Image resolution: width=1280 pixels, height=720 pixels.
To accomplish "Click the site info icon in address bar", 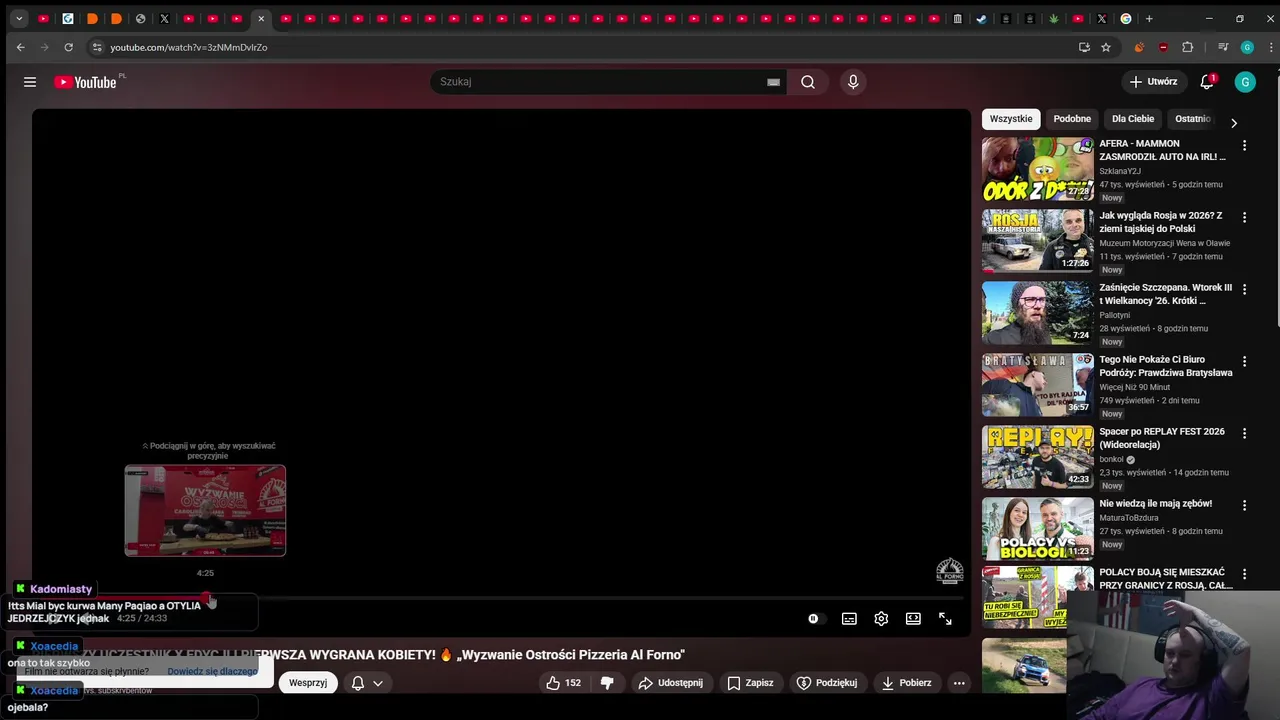I will click(x=96, y=47).
